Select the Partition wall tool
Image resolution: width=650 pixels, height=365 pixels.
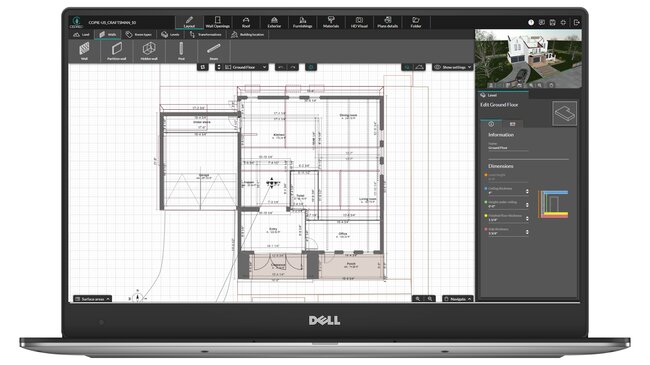[x=116, y=51]
